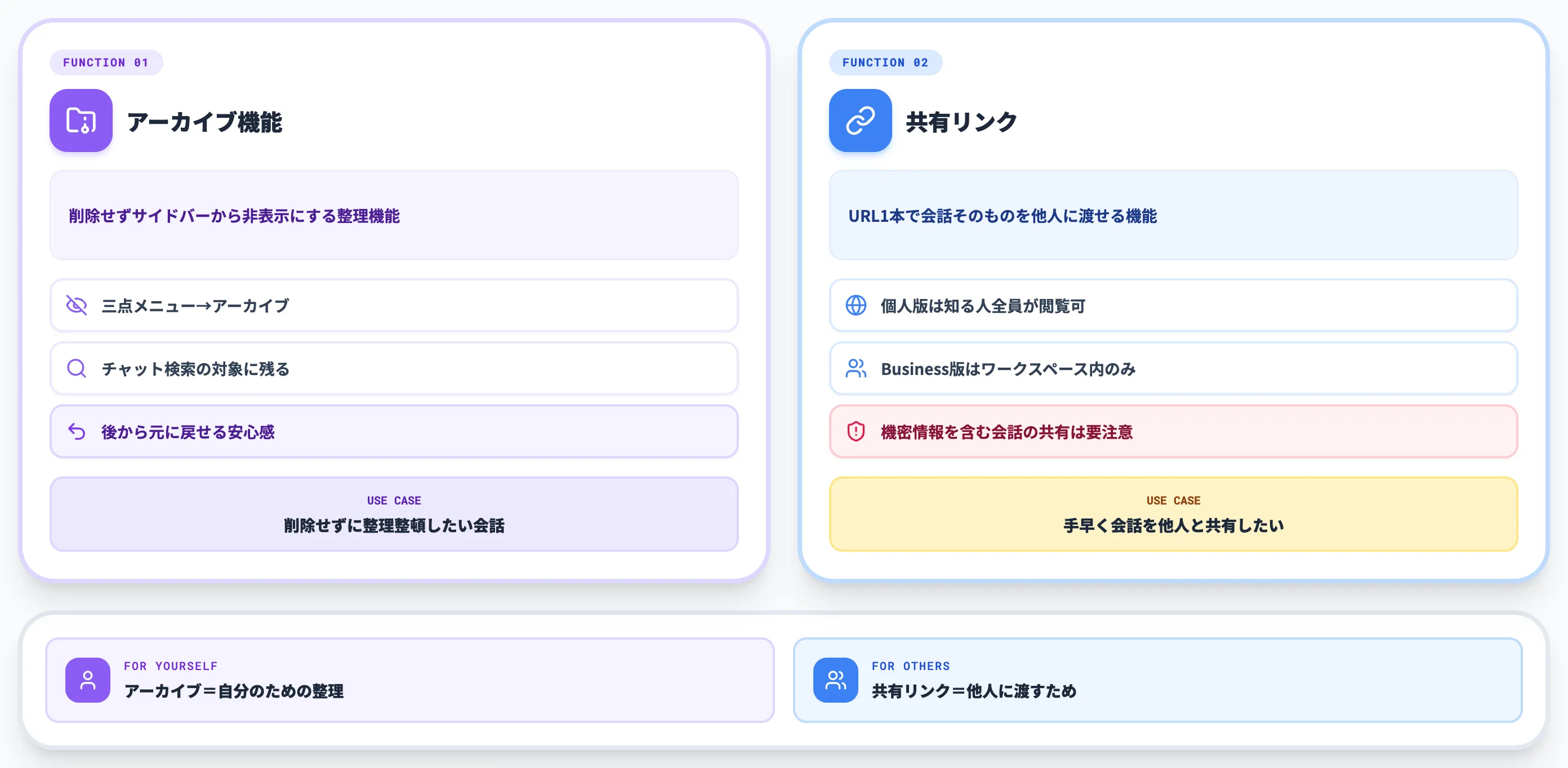Click the FOR YOURSELF label
Image resolution: width=1568 pixels, height=768 pixels.
pos(171,667)
